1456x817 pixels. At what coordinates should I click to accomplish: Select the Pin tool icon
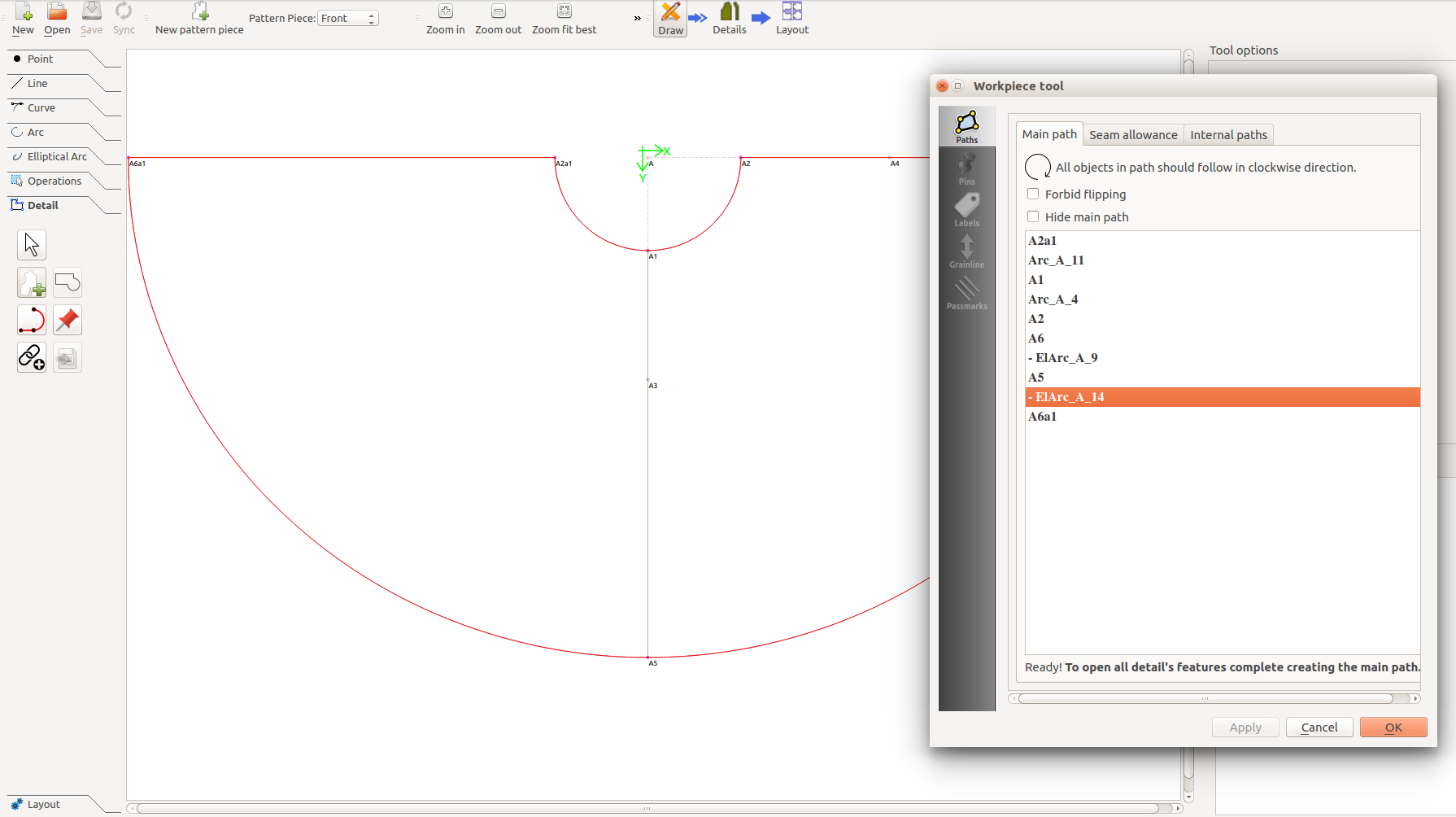[x=68, y=321]
